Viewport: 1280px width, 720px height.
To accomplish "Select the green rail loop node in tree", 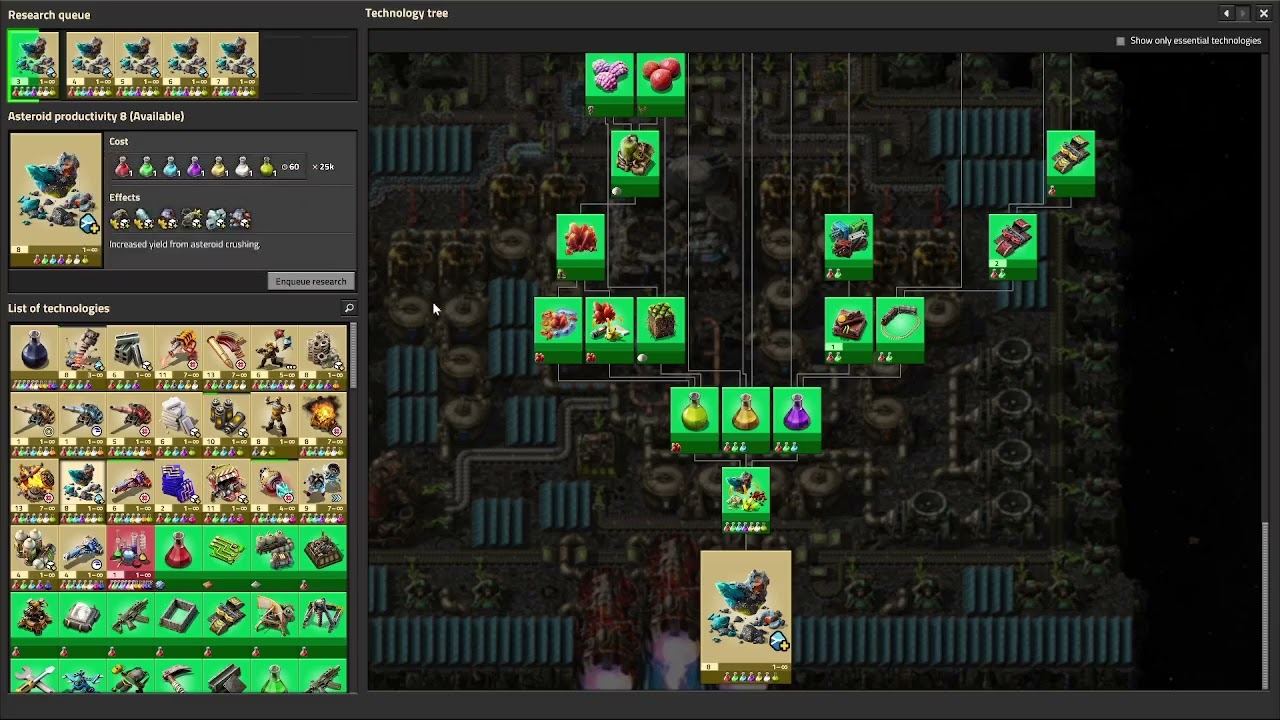I will pyautogui.click(x=900, y=331).
